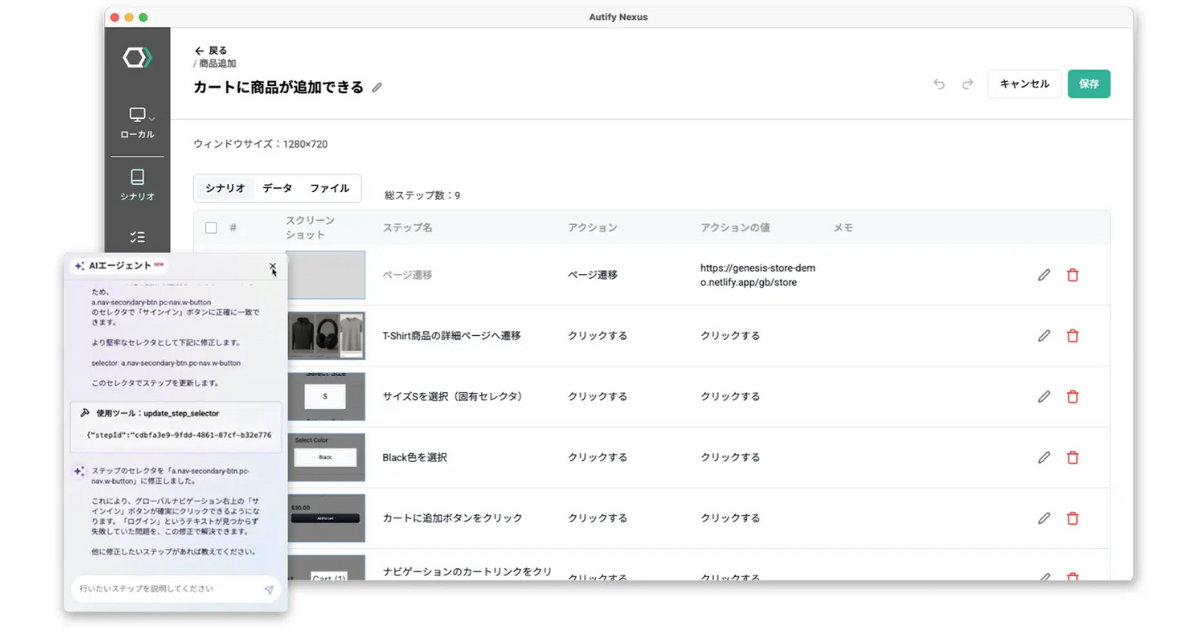The height and width of the screenshot is (630, 1200).
Task: Click the undo arrow icon
Action: point(939,84)
